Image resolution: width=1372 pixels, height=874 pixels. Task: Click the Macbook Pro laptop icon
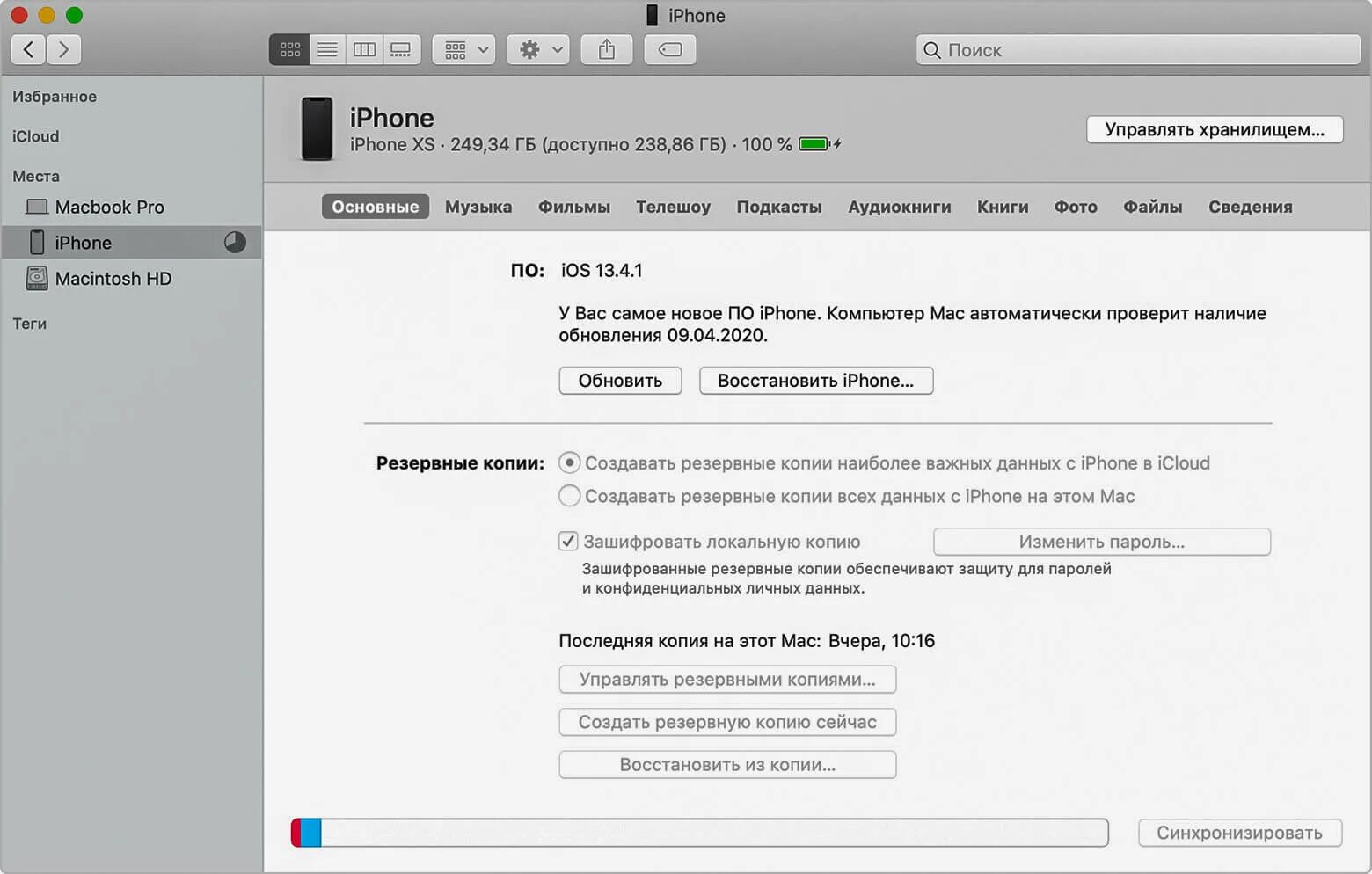(x=36, y=207)
